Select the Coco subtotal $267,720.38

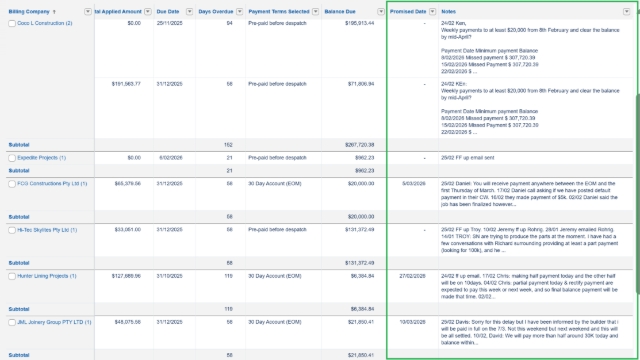pos(359,144)
